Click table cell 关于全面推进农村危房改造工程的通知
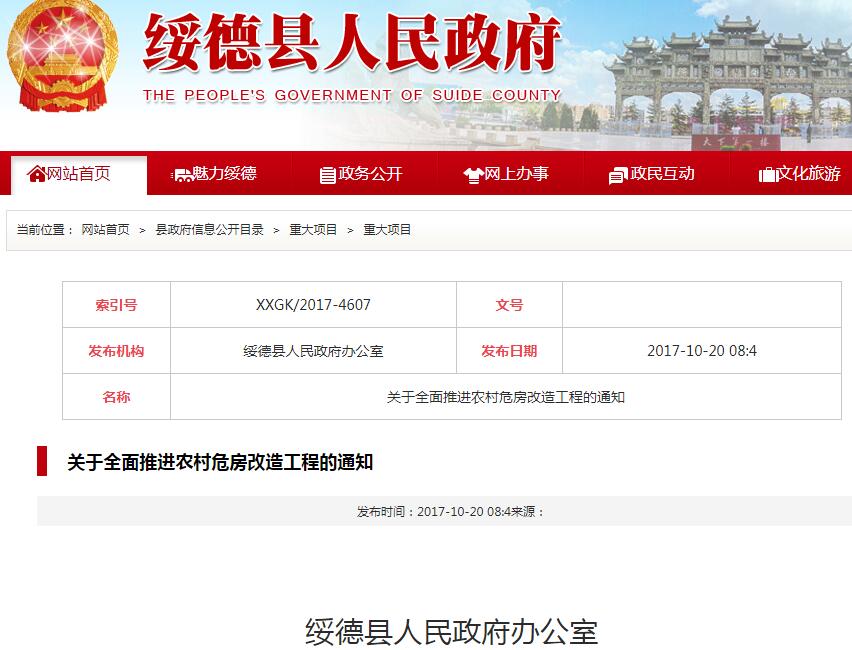 [x=506, y=397]
